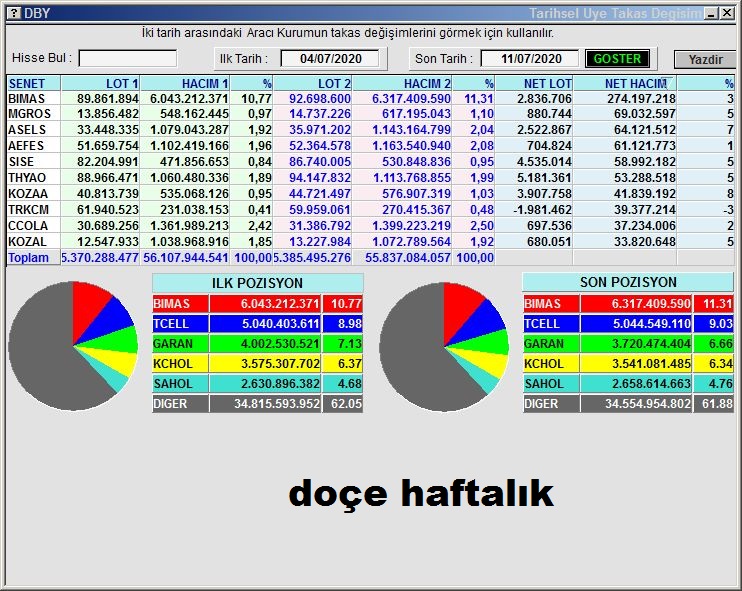
Task: Click yellow KCHOL swatch in ILK POZISYON
Action: (180, 364)
